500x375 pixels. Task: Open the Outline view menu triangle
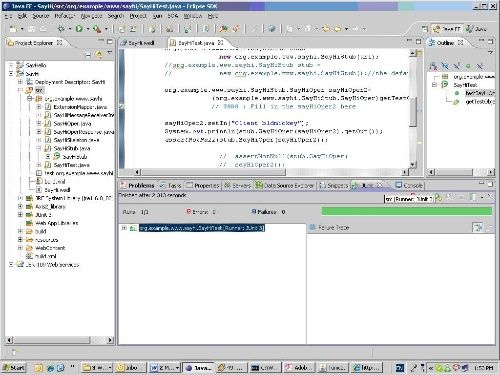pyautogui.click(x=490, y=53)
